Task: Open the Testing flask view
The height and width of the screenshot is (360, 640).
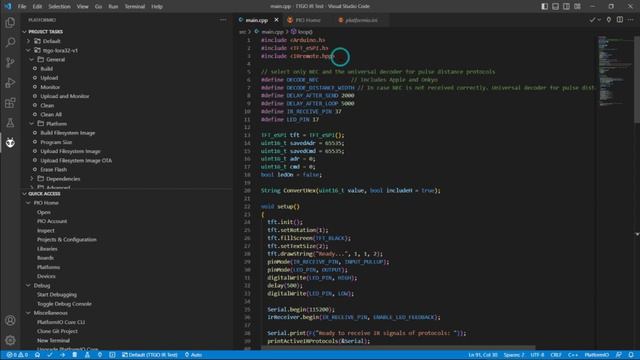Action: 10,122
